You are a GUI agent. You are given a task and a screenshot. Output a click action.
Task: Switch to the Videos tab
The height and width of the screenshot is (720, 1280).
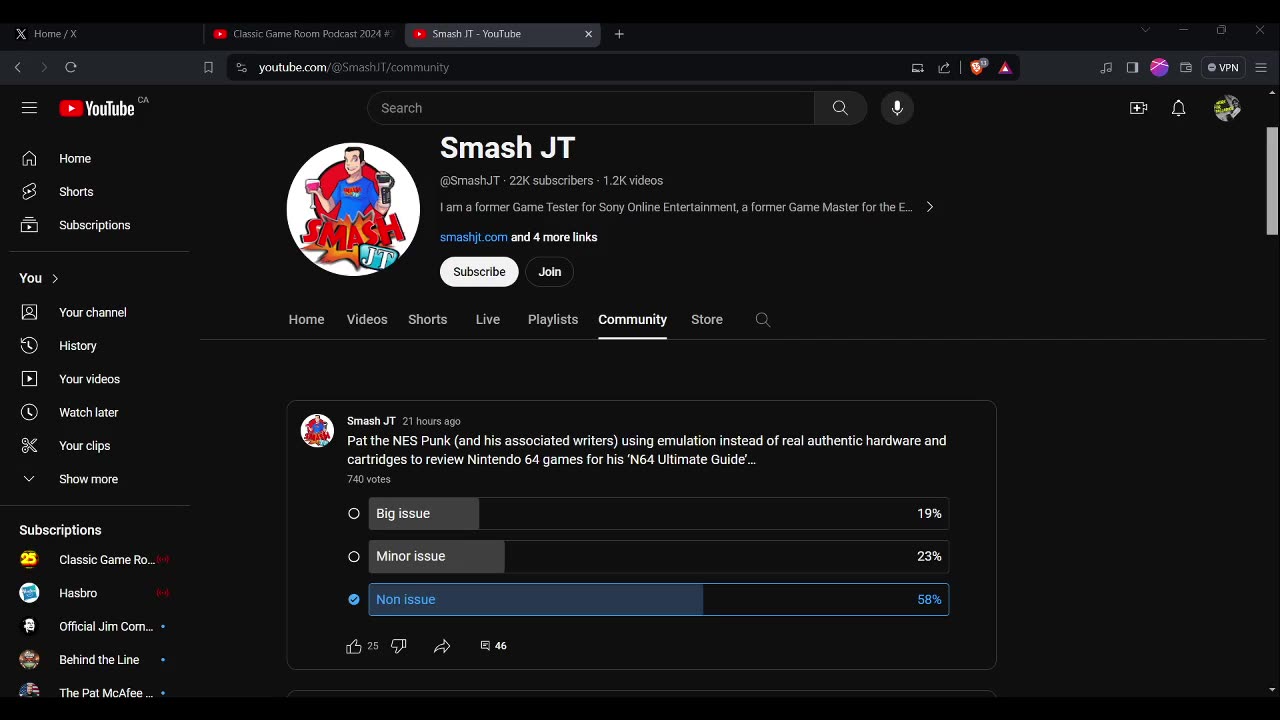[x=367, y=320]
